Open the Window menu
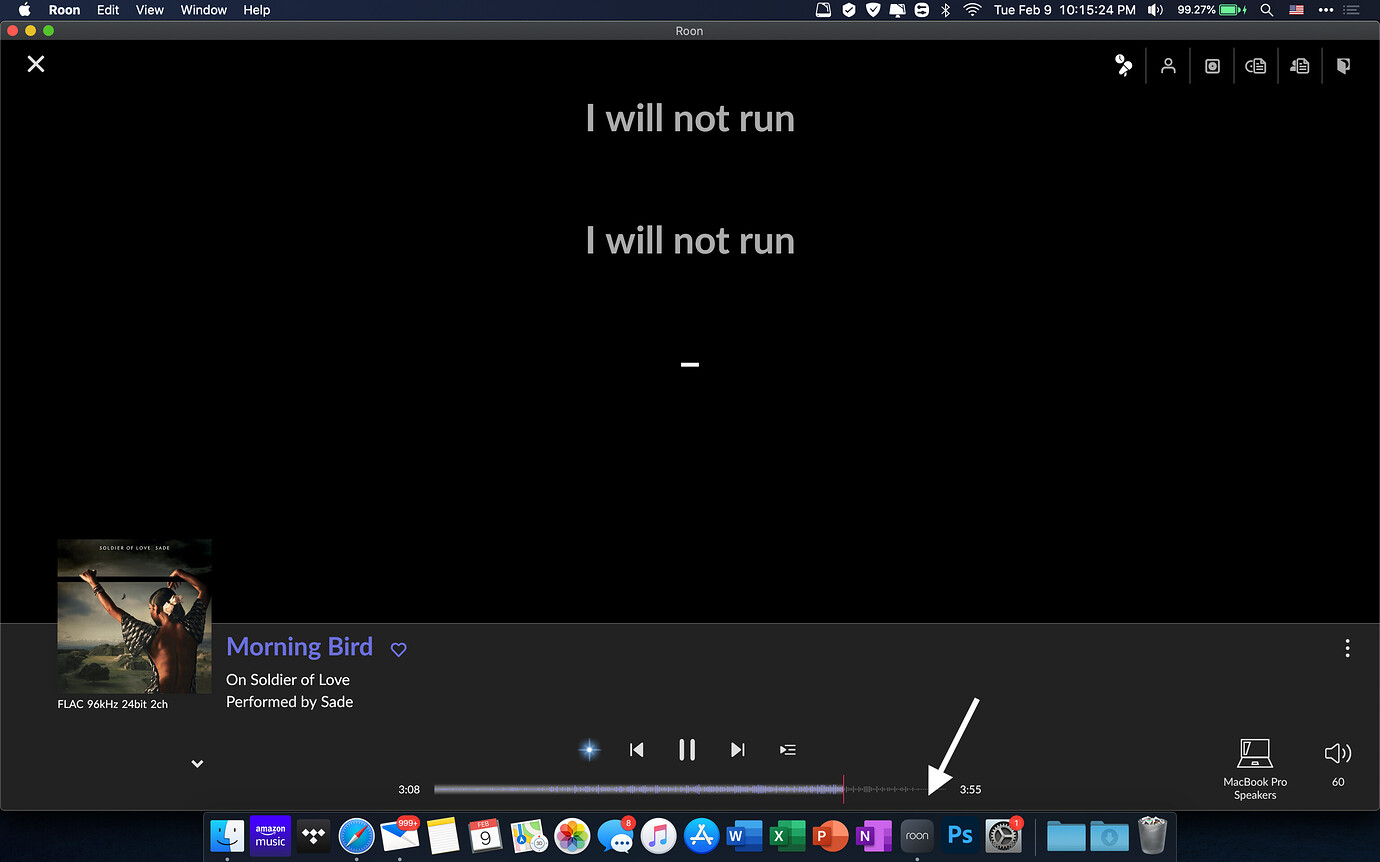The width and height of the screenshot is (1380, 862). (203, 10)
